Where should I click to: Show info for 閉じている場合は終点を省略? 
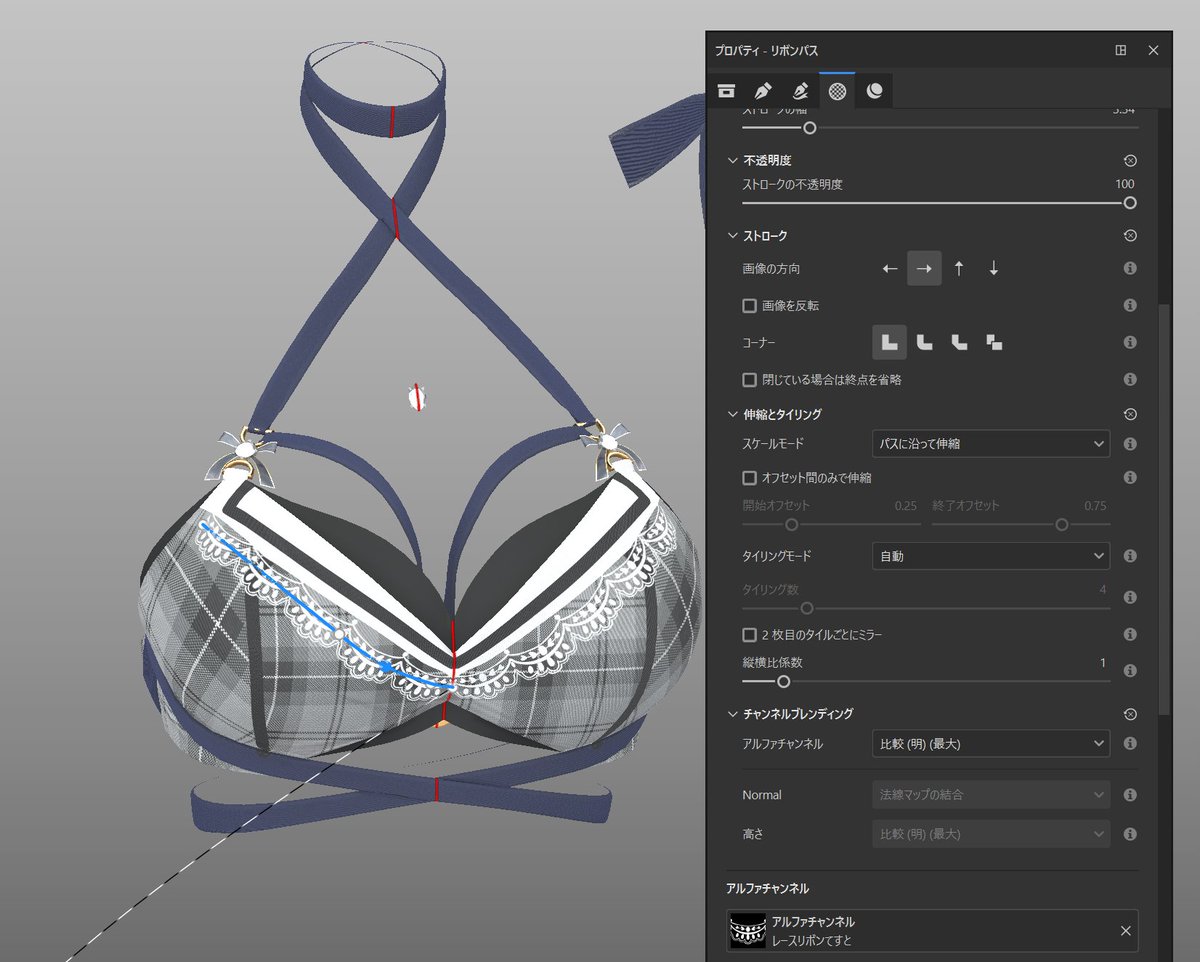coord(1130,380)
